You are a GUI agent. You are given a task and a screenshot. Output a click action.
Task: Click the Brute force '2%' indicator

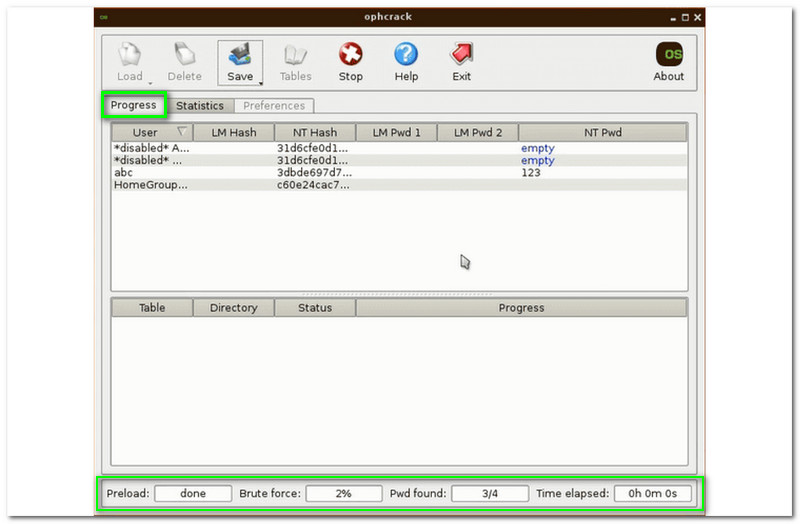pos(344,493)
